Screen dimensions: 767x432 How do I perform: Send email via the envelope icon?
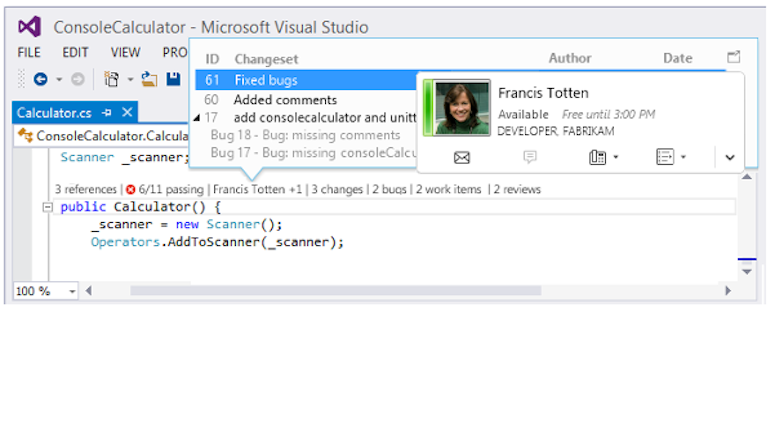tap(462, 158)
